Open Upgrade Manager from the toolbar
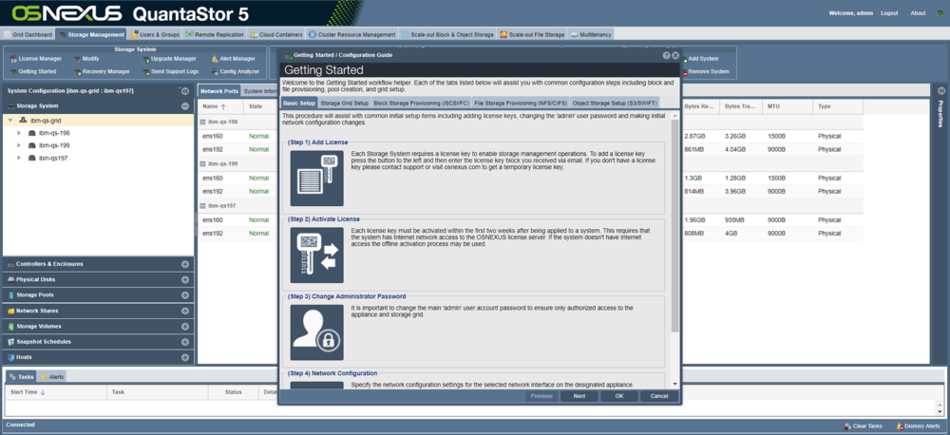 pyautogui.click(x=170, y=59)
